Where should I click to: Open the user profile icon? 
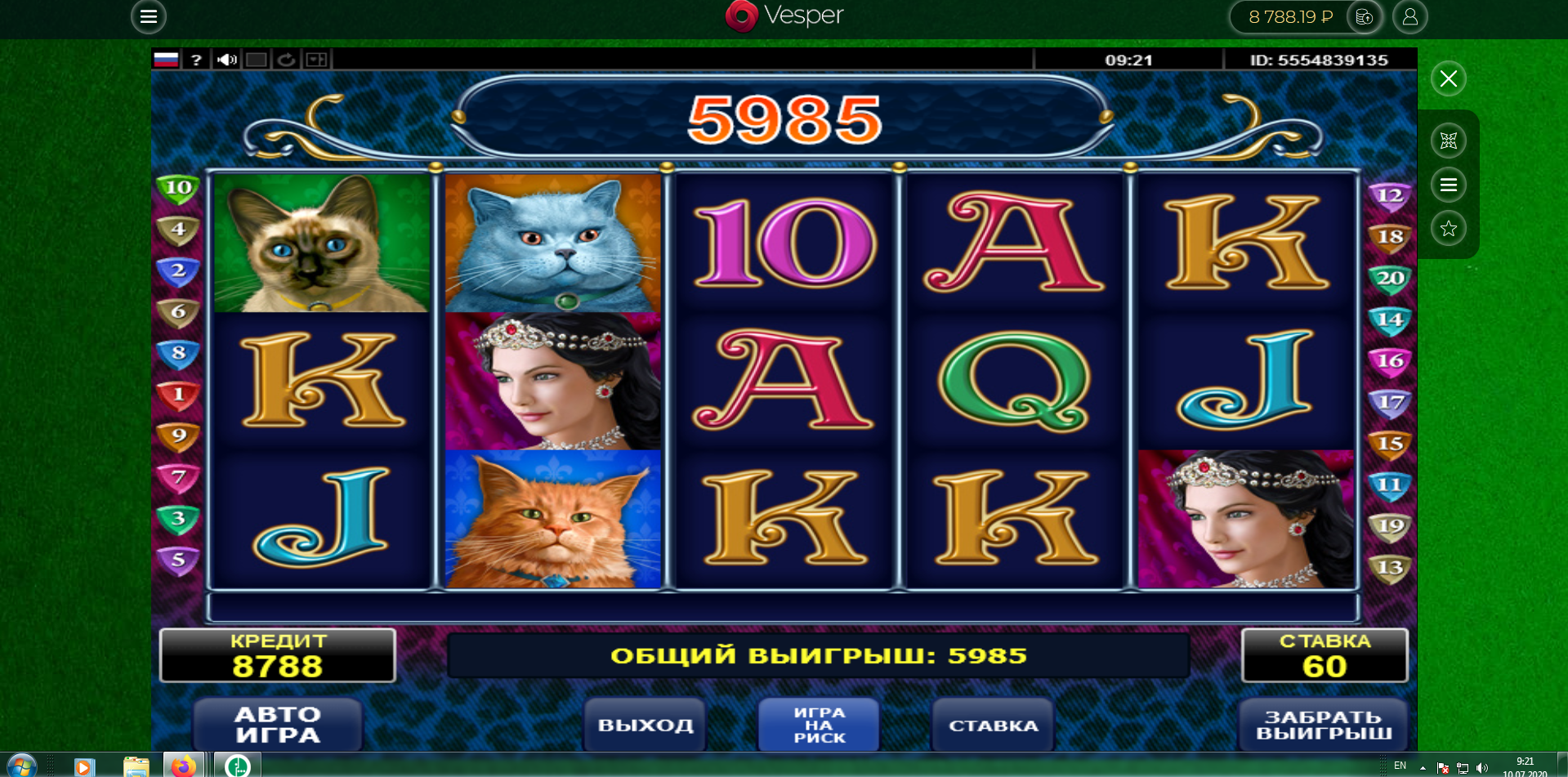point(1409,16)
